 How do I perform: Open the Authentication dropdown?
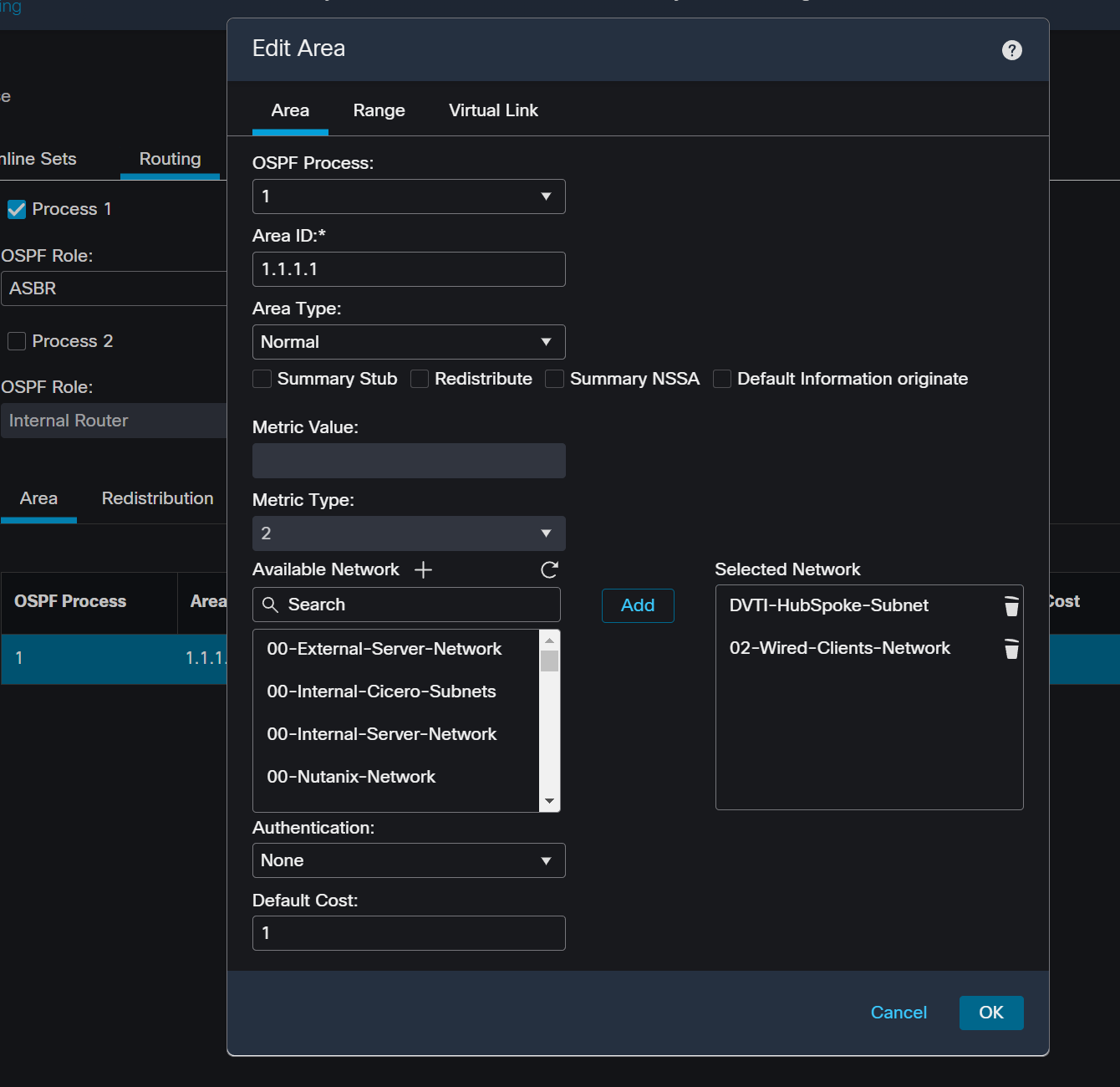pos(409,860)
